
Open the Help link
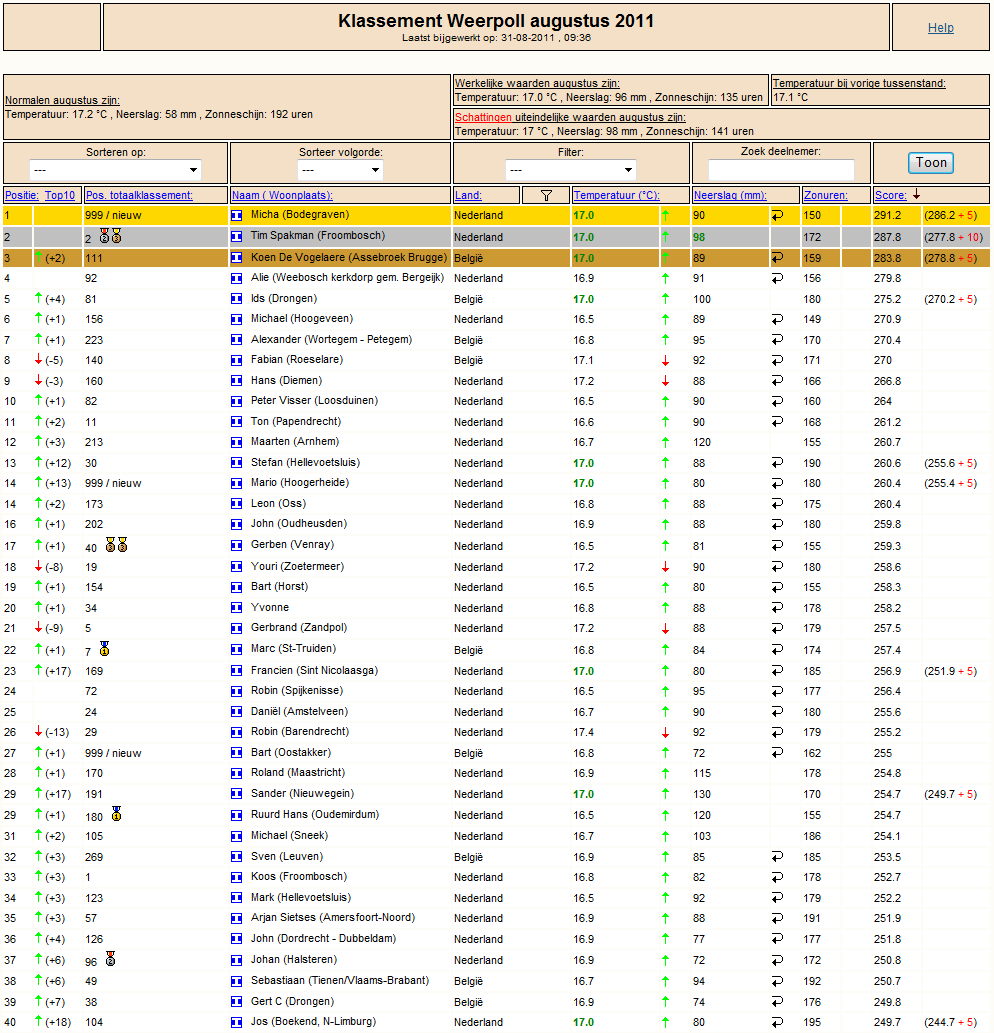click(941, 28)
